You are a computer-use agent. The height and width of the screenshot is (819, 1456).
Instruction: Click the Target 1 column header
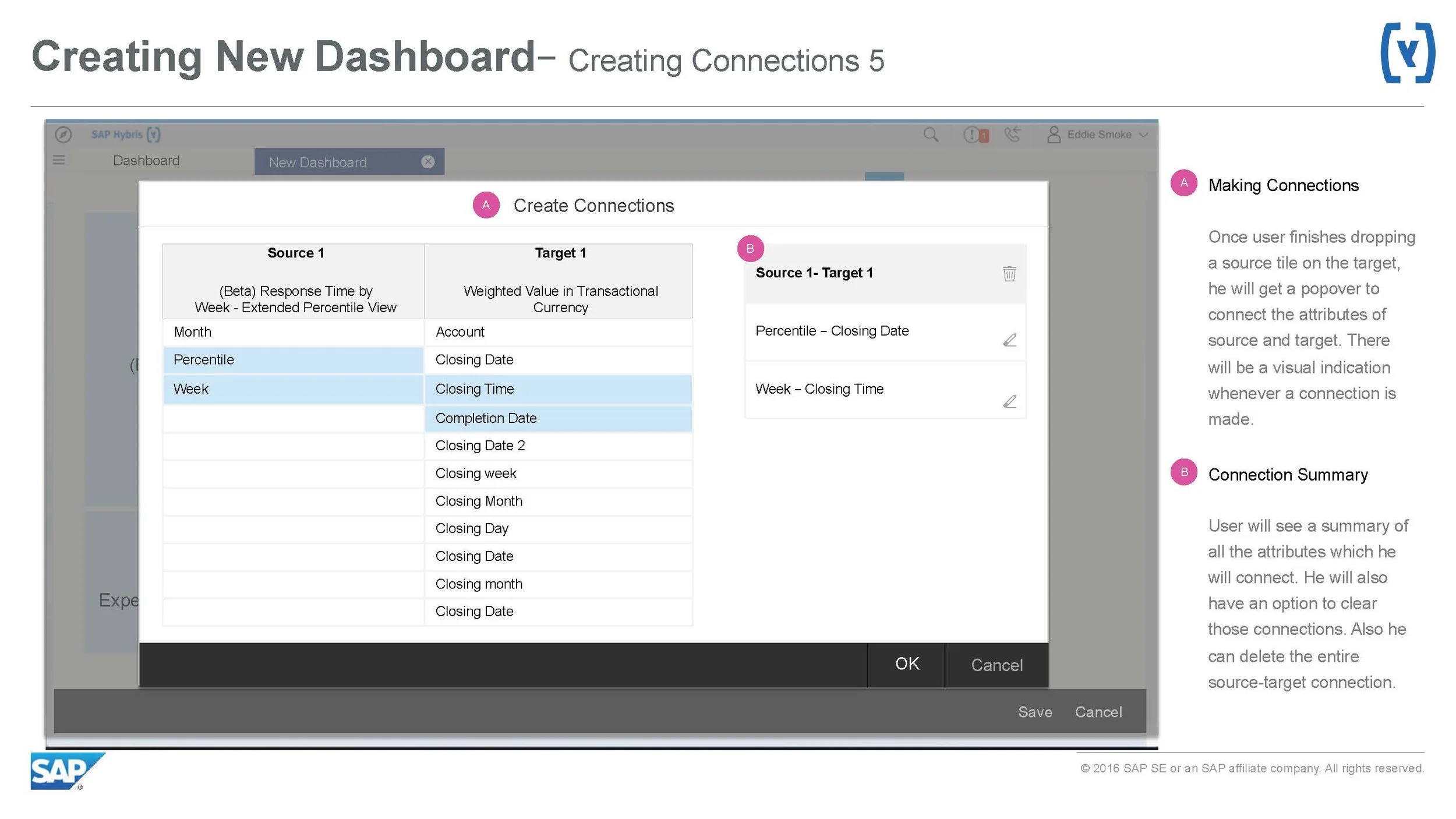pos(559,281)
